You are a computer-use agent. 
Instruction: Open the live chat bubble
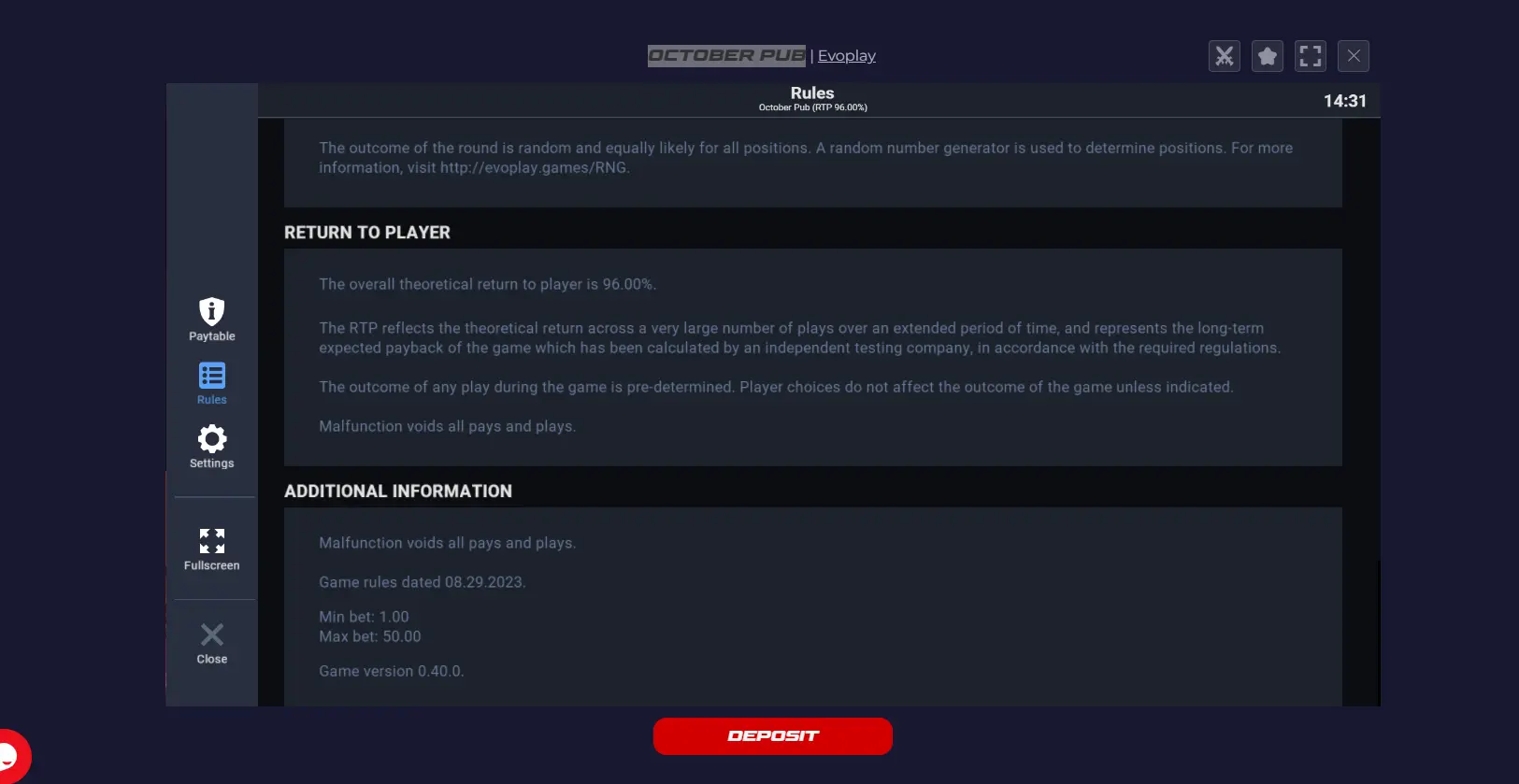pos(11,755)
